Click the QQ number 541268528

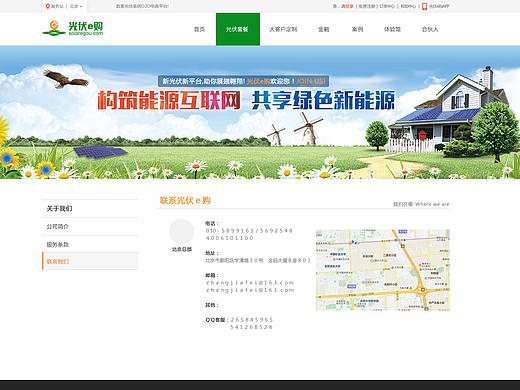[251, 327]
